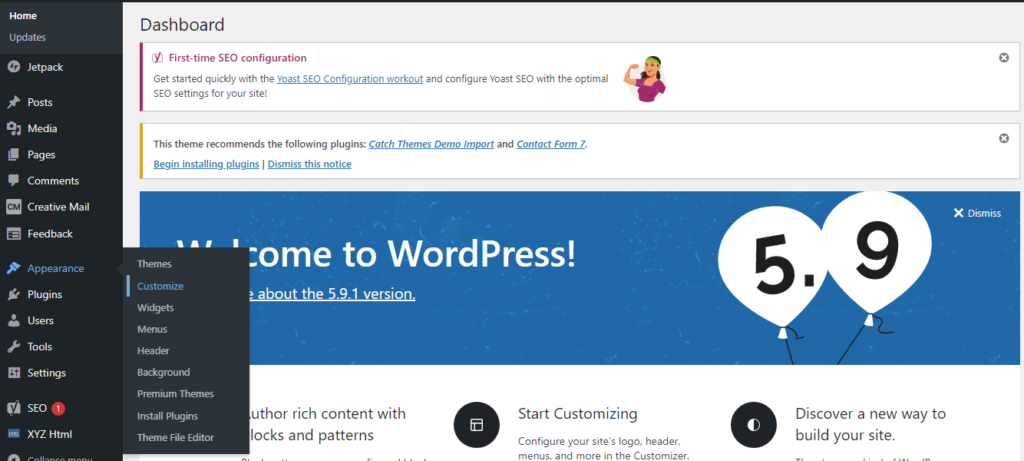Viewport: 1024px width, 461px height.
Task: Click the Plugins plug icon
Action: (13, 294)
